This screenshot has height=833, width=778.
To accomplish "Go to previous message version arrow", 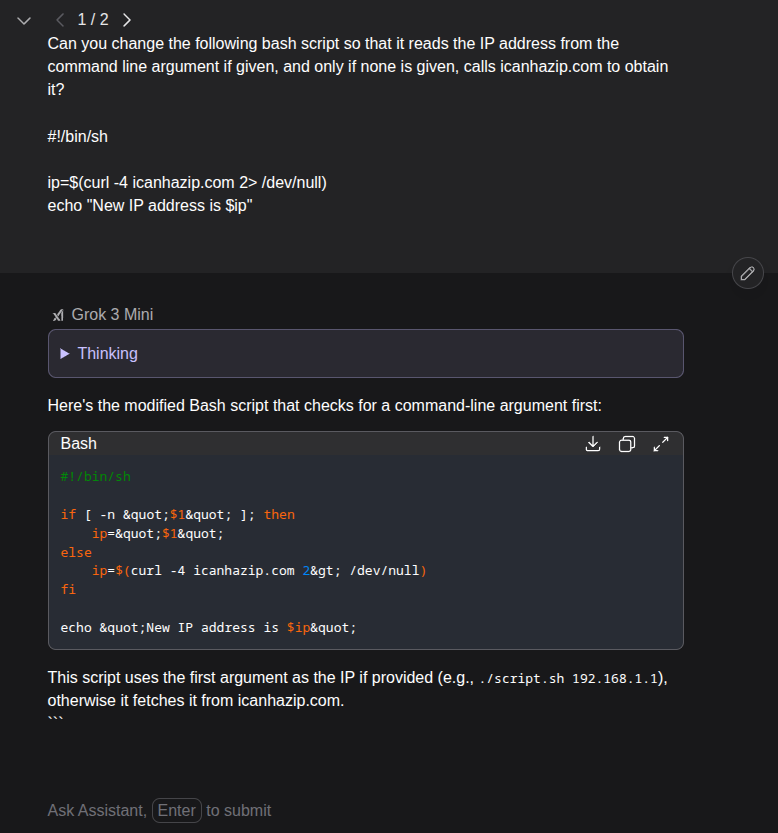I will (x=60, y=20).
